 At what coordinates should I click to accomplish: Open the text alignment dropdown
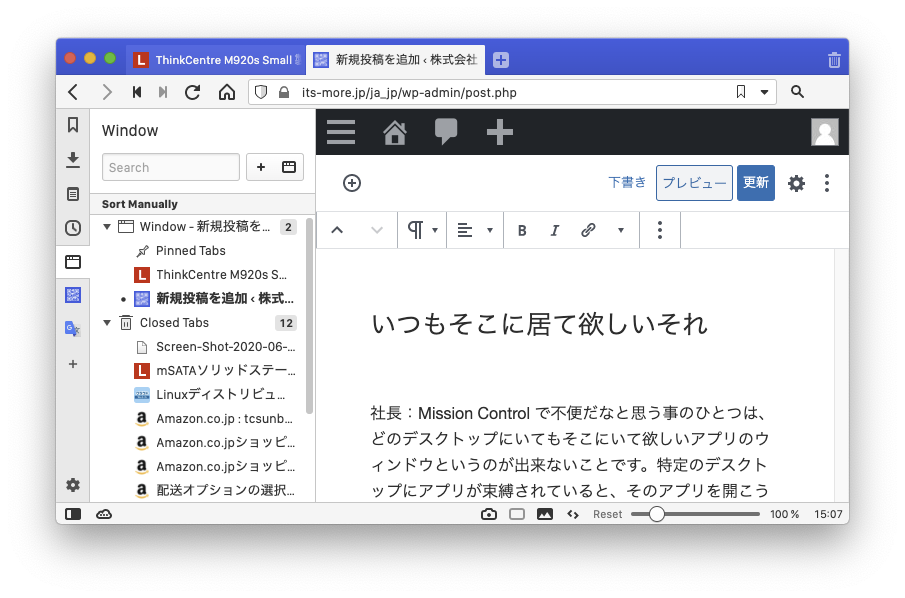click(x=474, y=230)
